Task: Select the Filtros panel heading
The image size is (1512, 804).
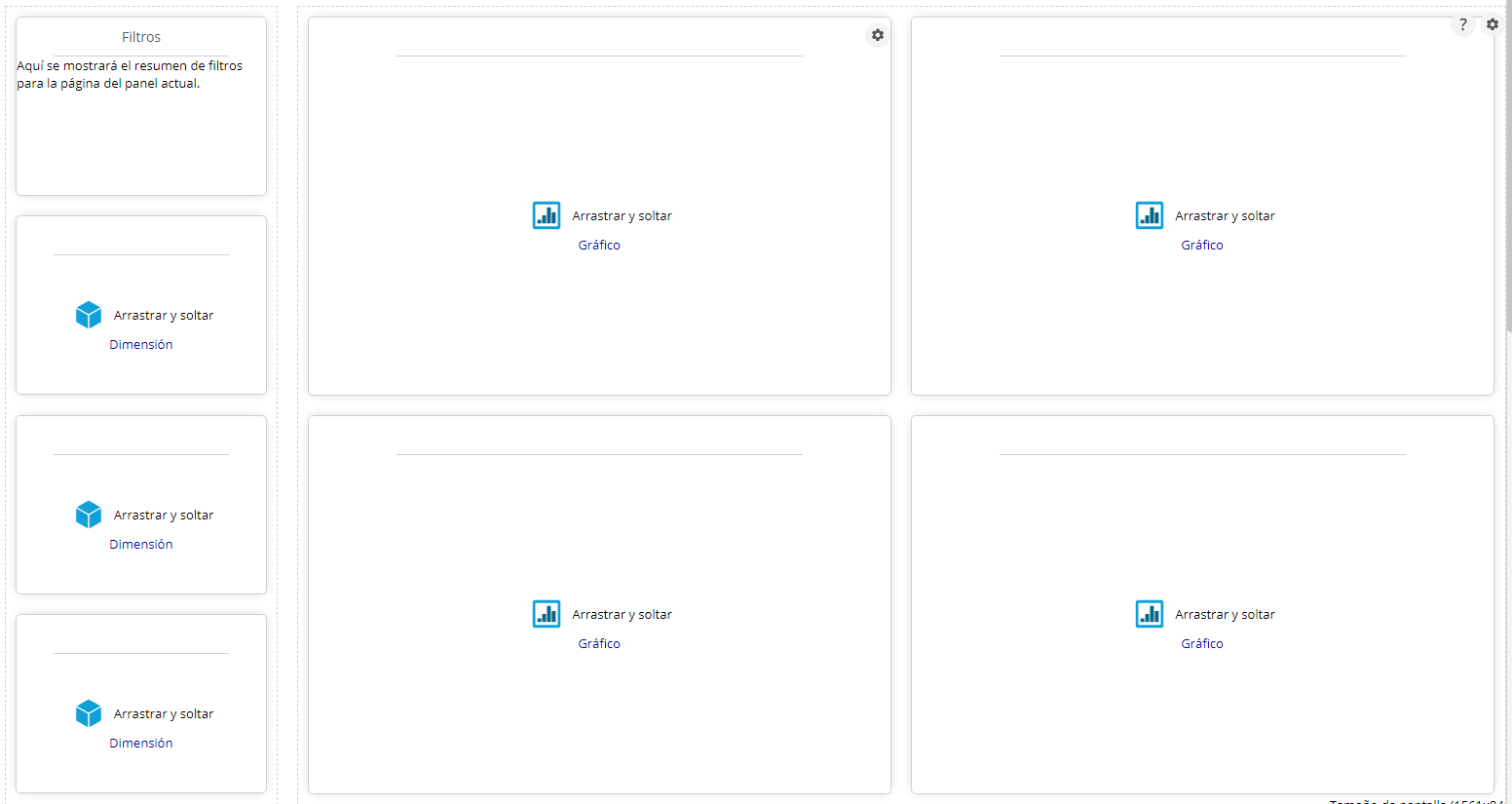Action: coord(141,37)
